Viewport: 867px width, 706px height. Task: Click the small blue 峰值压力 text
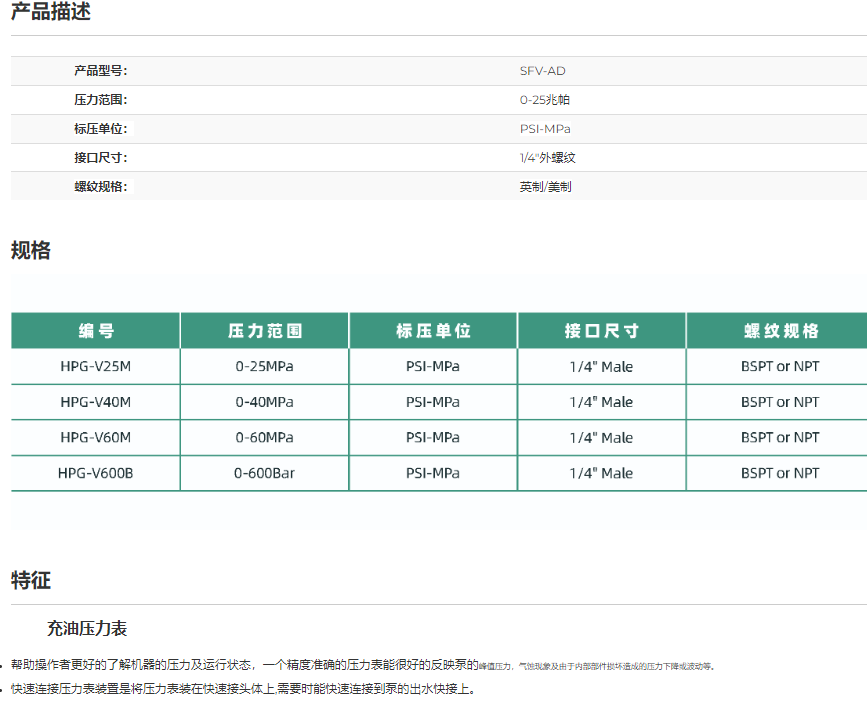pyautogui.click(x=495, y=666)
